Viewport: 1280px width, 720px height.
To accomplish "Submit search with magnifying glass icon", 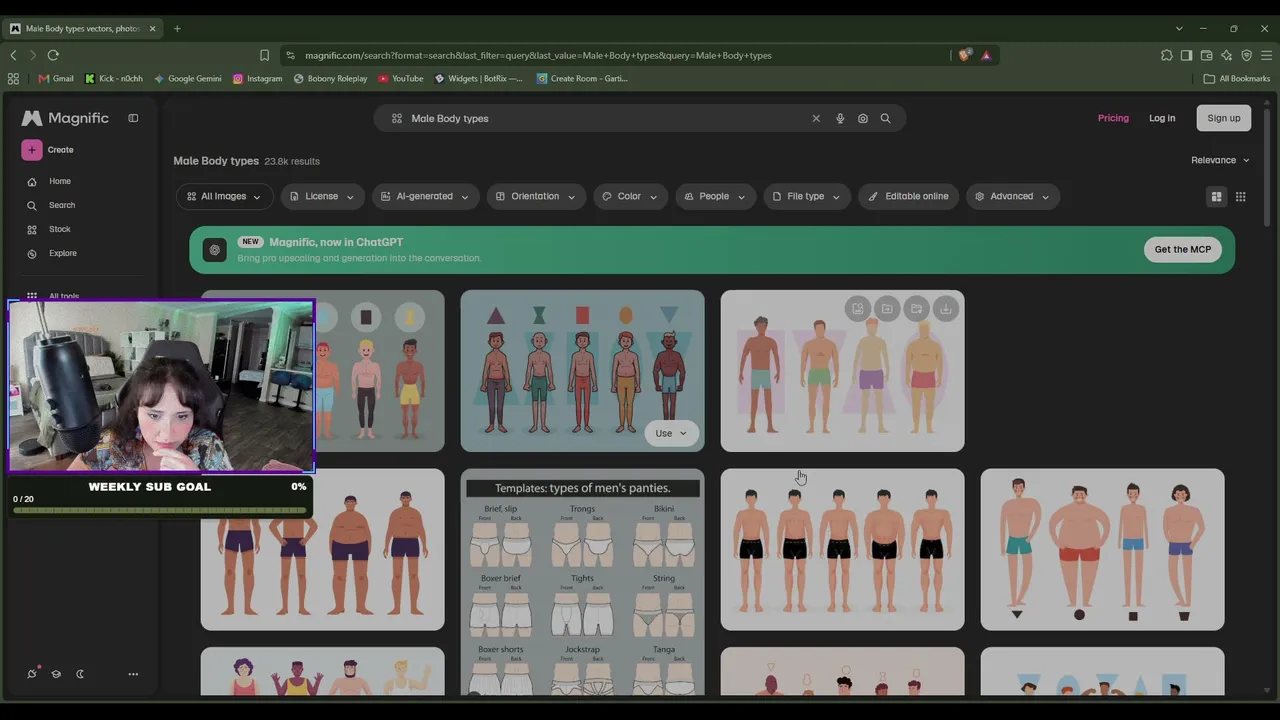I will click(885, 118).
